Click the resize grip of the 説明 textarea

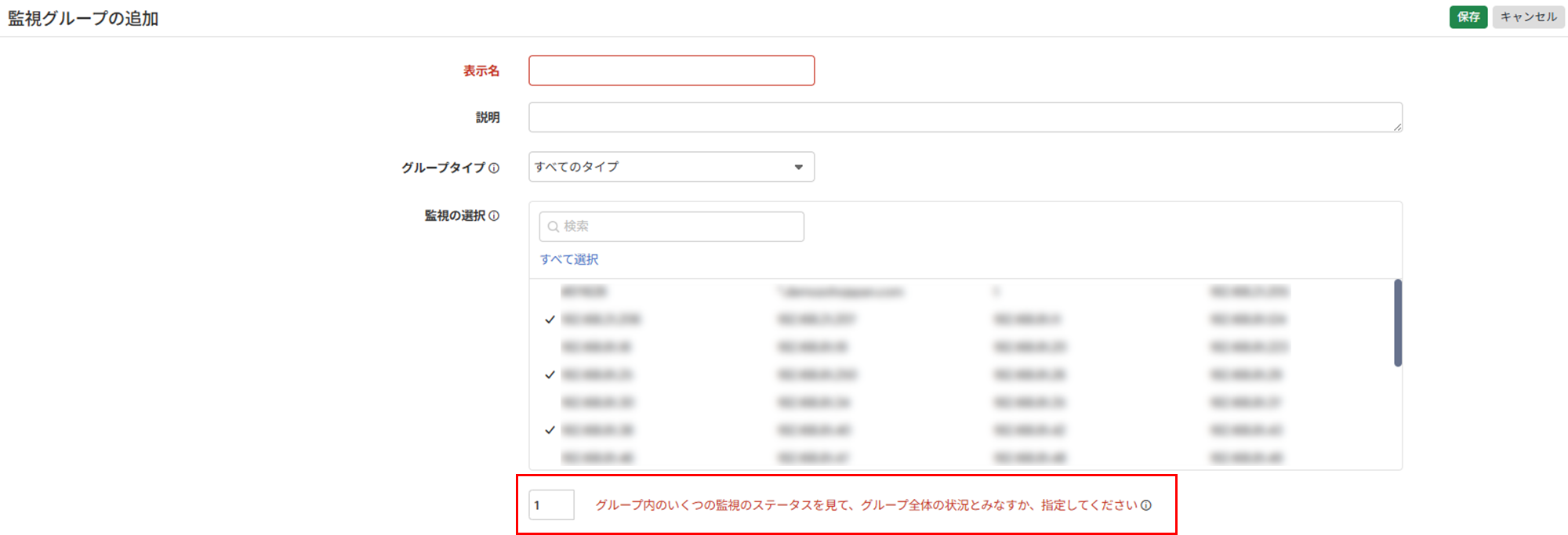click(1397, 127)
